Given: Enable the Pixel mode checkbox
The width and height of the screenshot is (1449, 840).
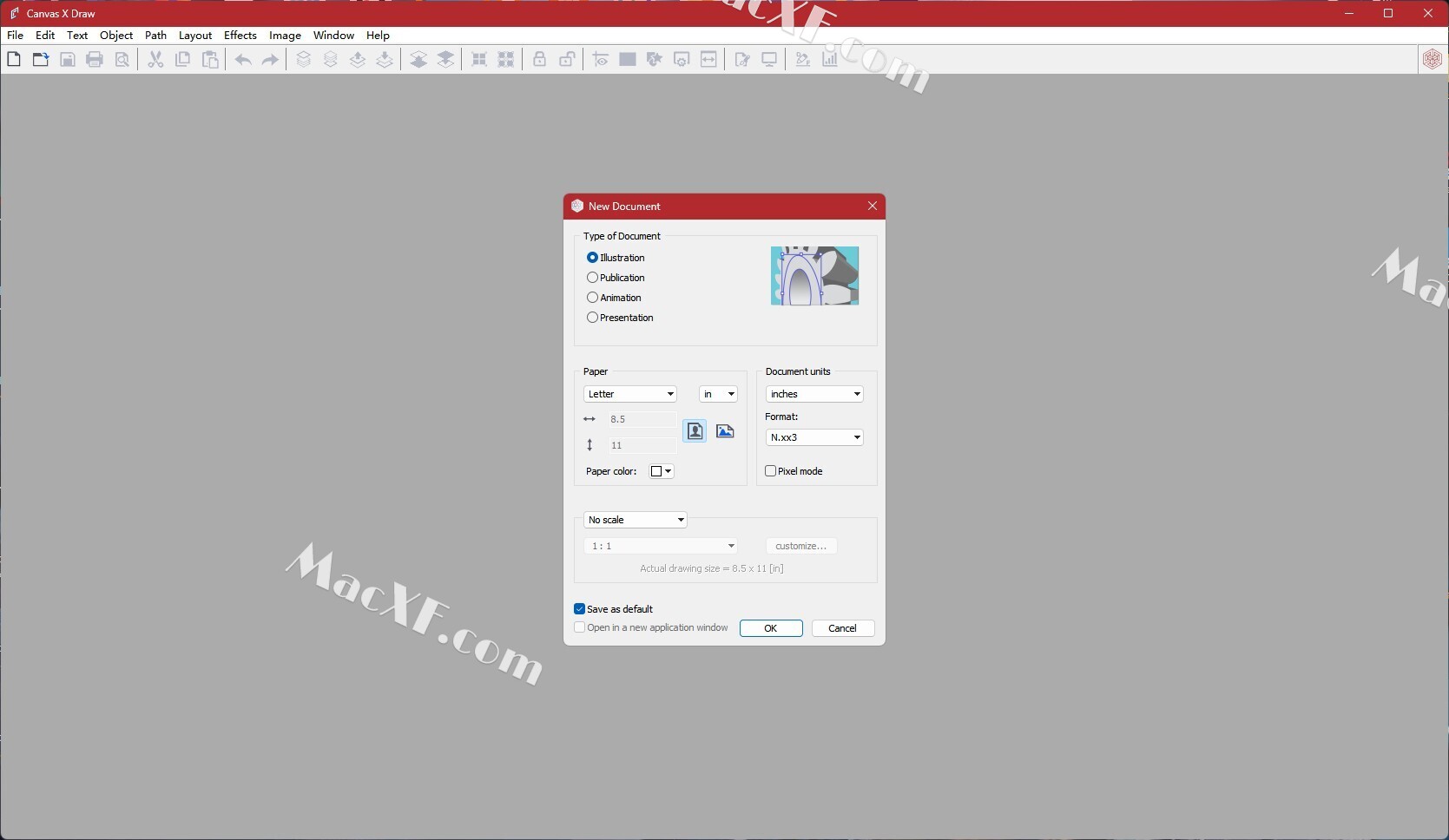Looking at the screenshot, I should tap(794, 471).
